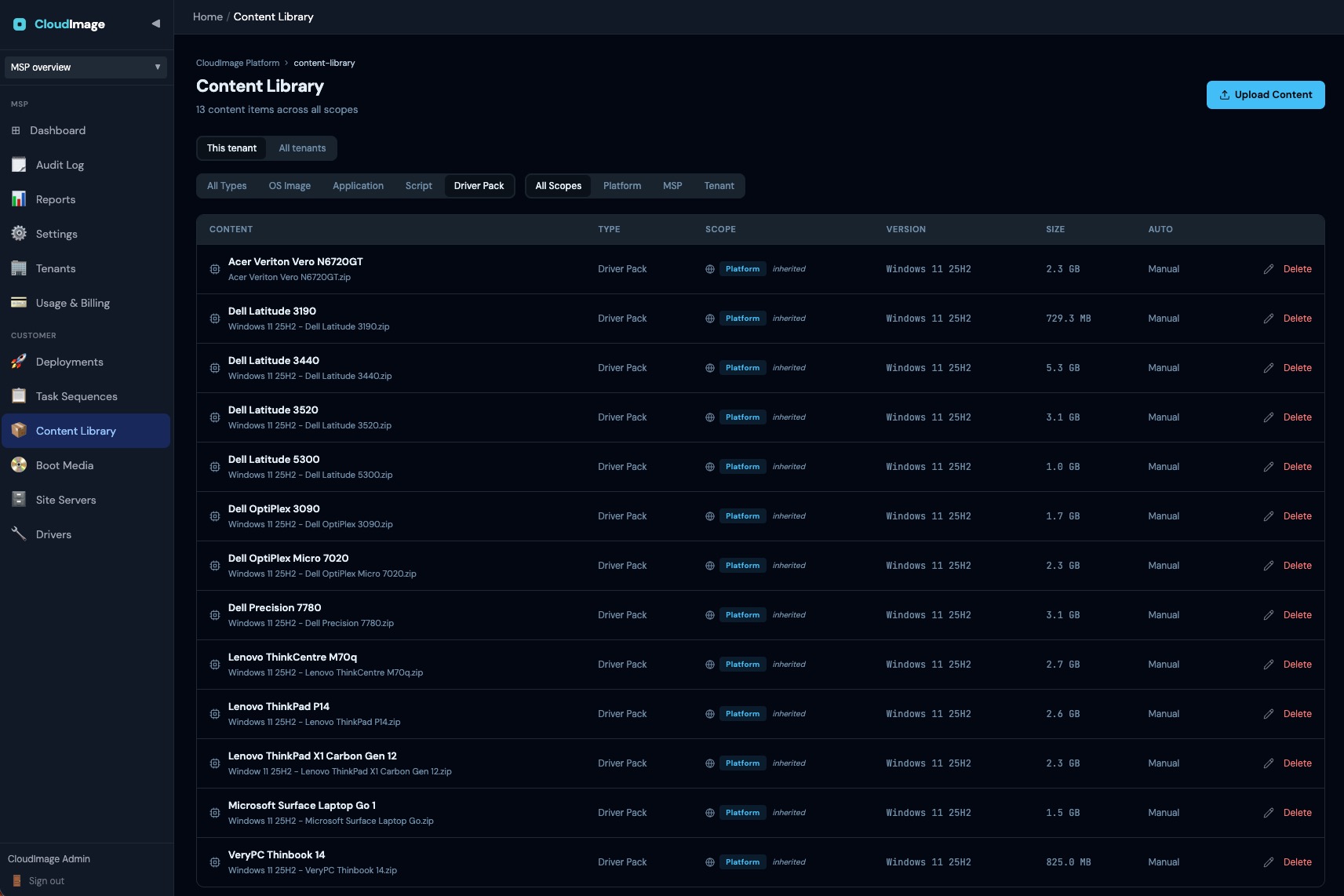Collapse the sidebar using the arrow icon
Screen dimensions: 1344x896
coord(155,24)
